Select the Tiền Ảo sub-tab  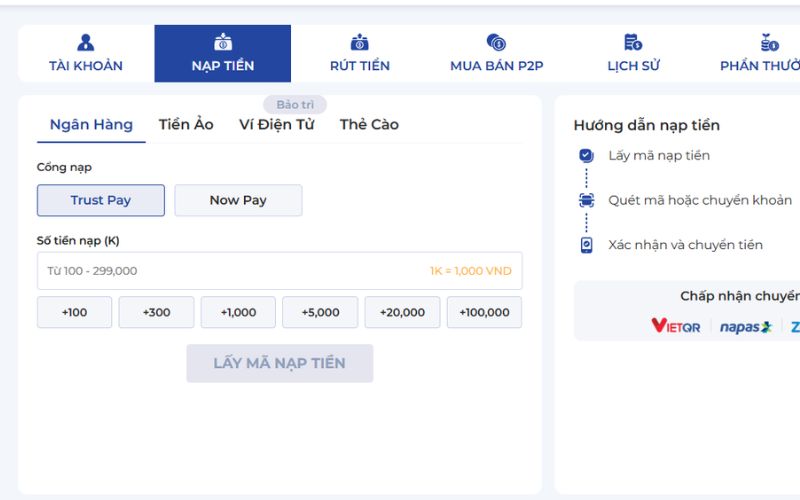tap(186, 124)
